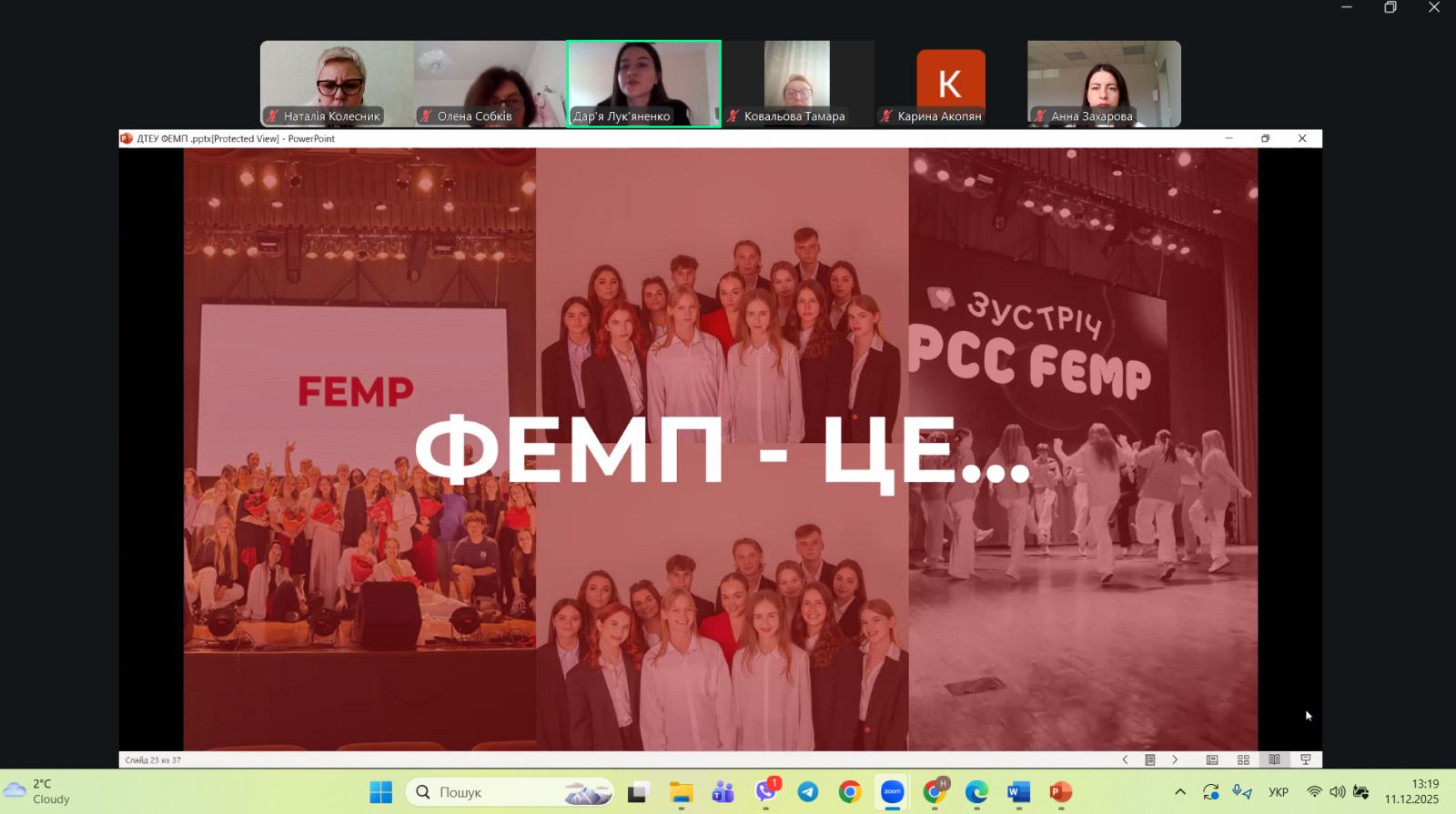Advance to the next slide arrow
1456x814 pixels.
[1175, 759]
